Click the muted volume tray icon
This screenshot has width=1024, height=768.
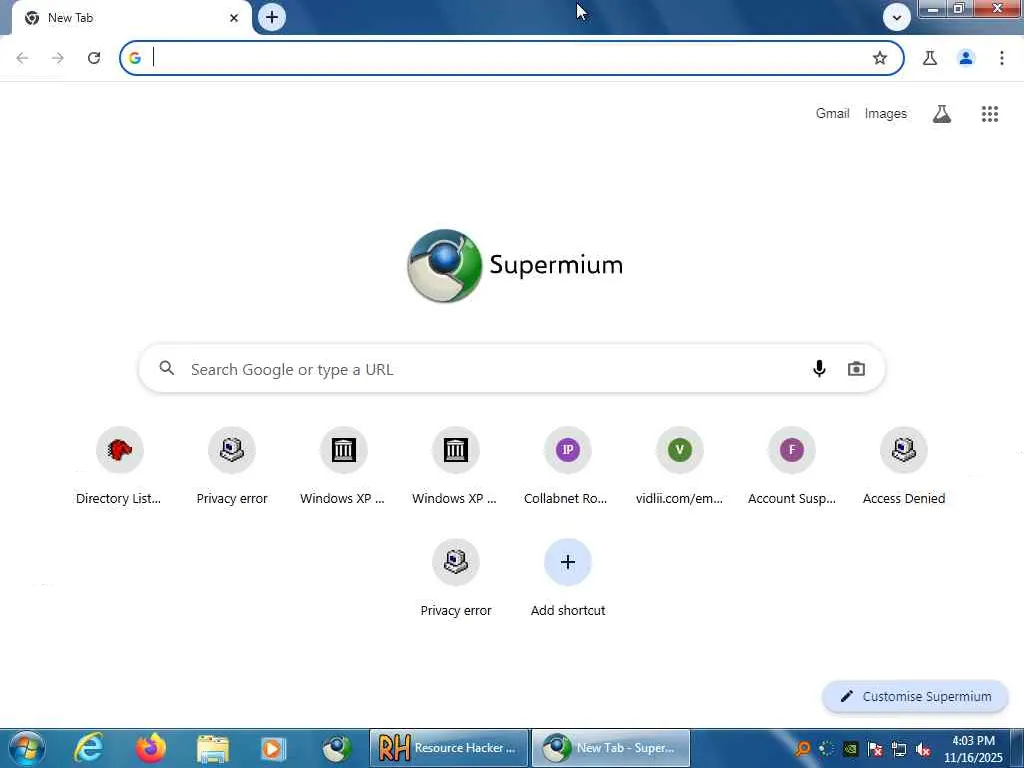[x=923, y=749]
